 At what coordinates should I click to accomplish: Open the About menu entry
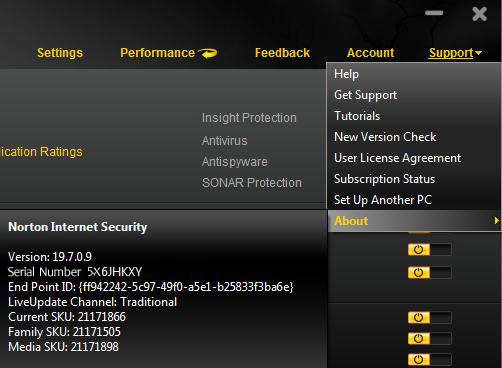click(x=414, y=221)
